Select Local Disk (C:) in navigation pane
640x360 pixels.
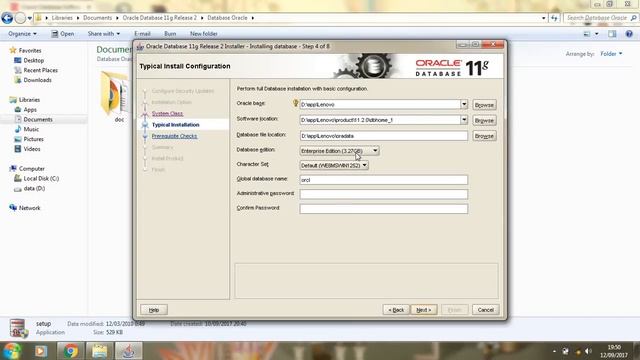click(x=41, y=178)
